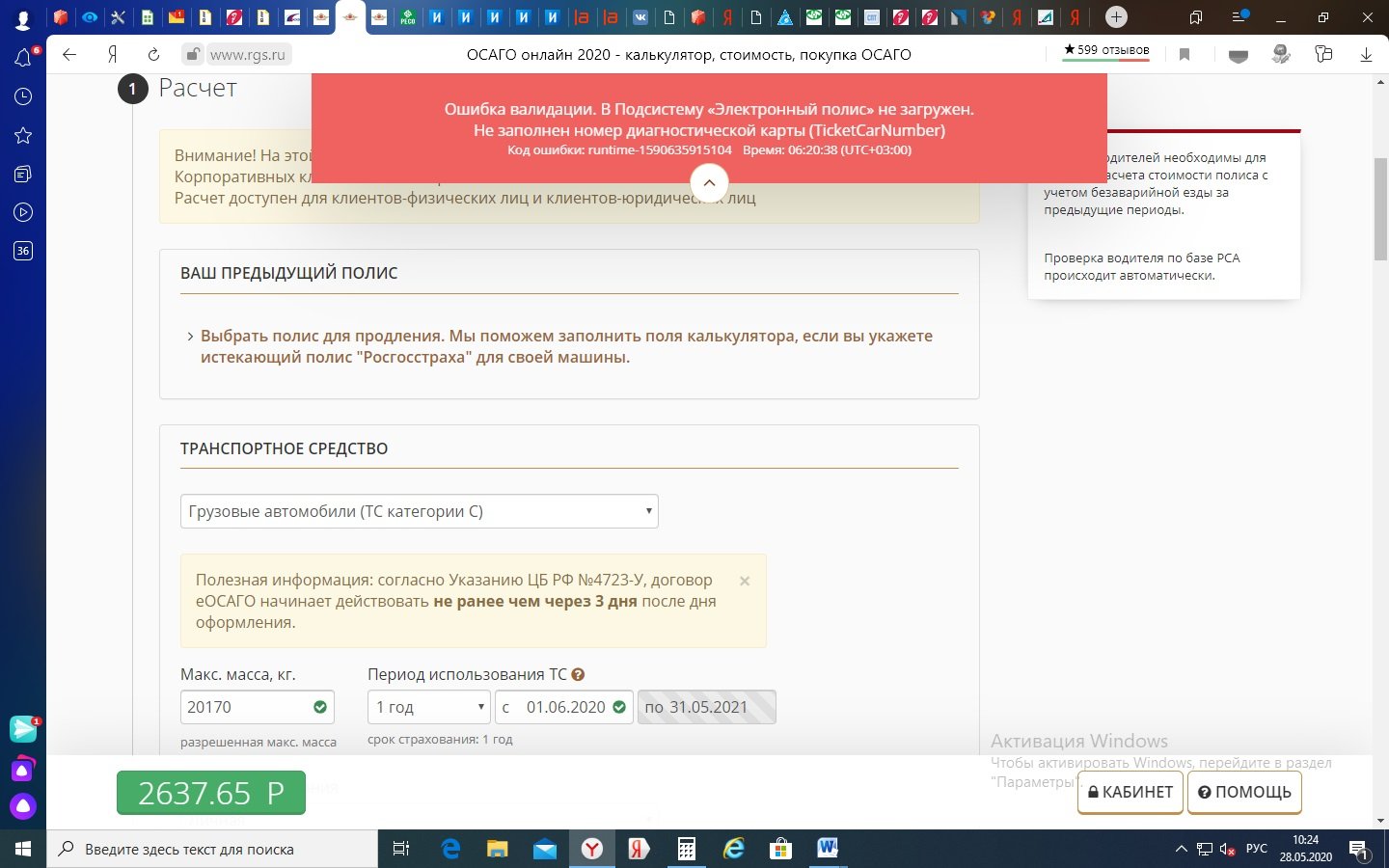Open Yandex home via Я toolbar icon
The image size is (1389, 868).
[113, 55]
